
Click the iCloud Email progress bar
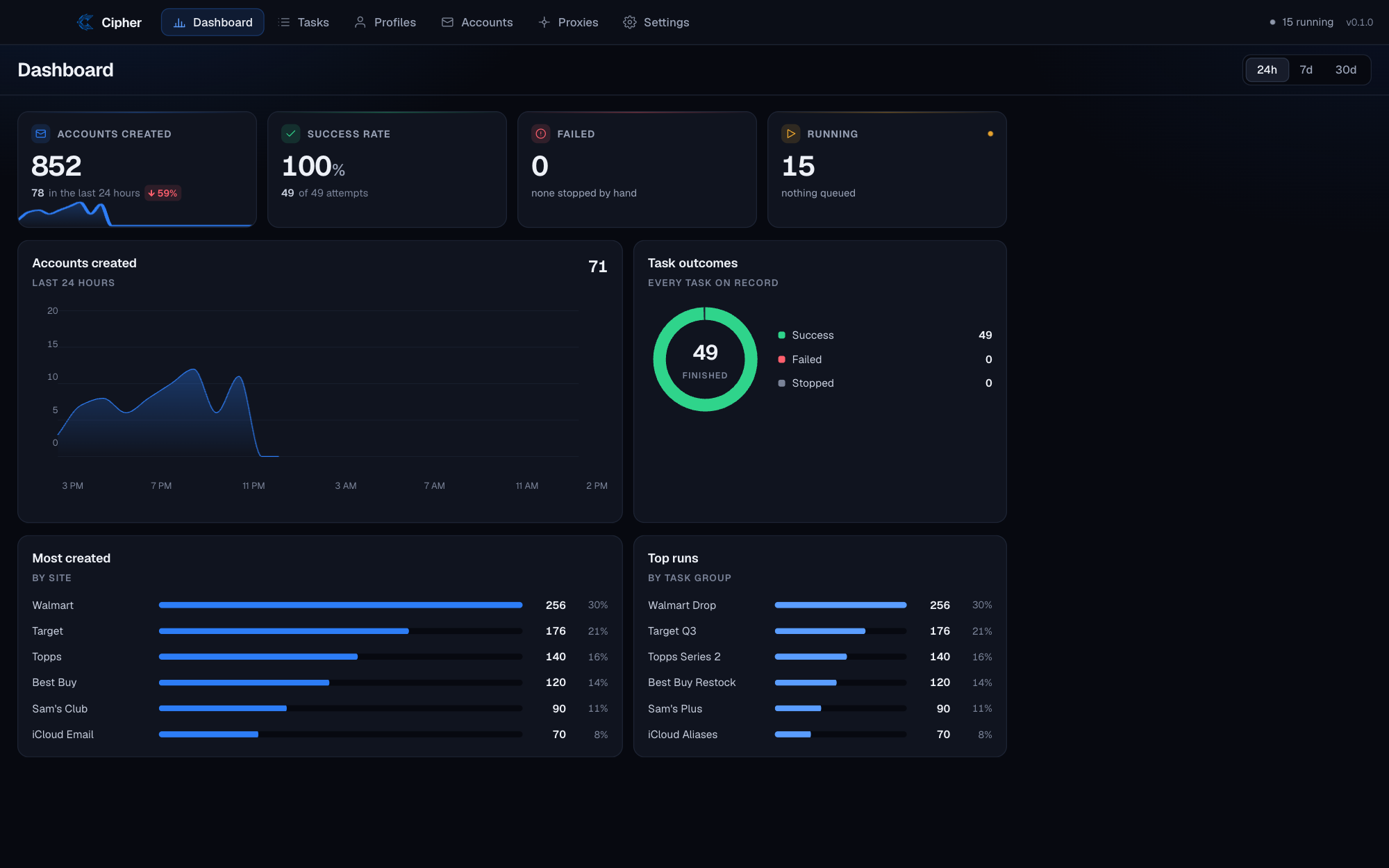tap(340, 734)
